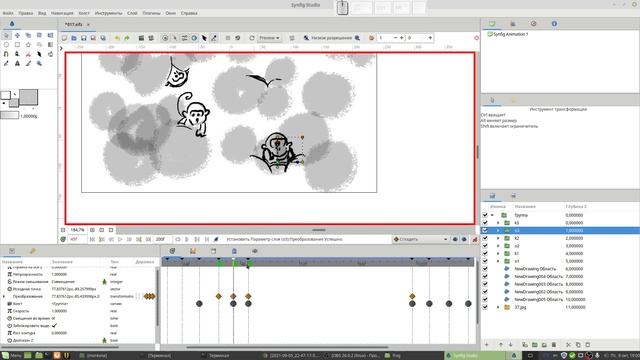This screenshot has height=360, width=640.
Task: Select the Star tool in the toolbox
Action: coord(28,44)
